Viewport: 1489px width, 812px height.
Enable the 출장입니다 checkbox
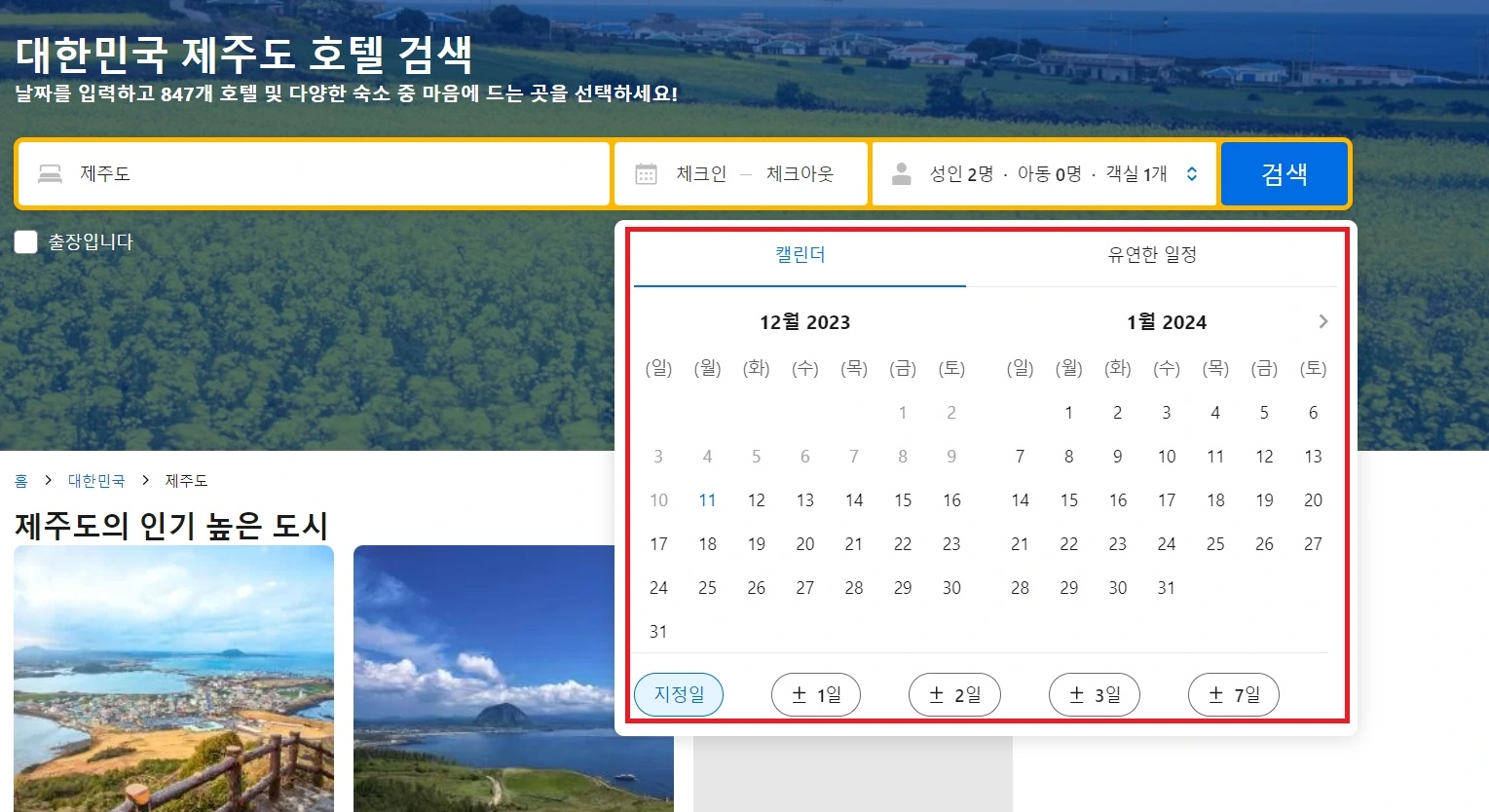pyautogui.click(x=25, y=241)
